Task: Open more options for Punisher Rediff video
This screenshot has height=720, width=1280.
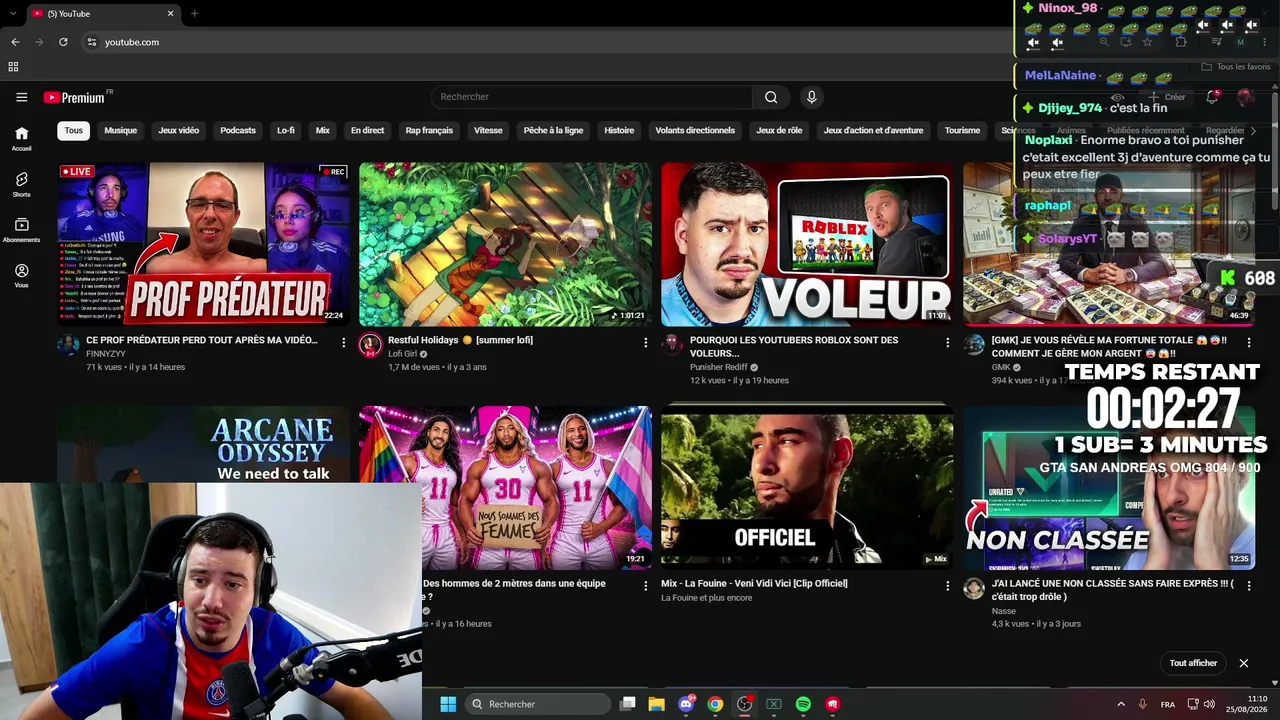Action: [x=948, y=342]
